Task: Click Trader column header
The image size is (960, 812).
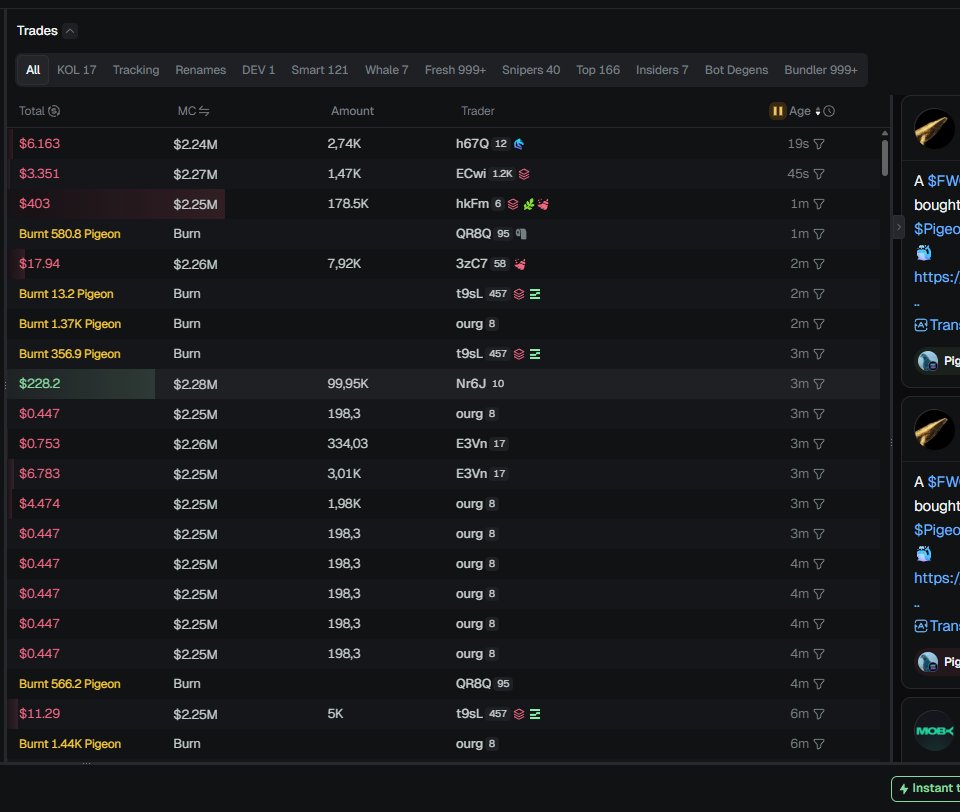Action: (x=478, y=111)
